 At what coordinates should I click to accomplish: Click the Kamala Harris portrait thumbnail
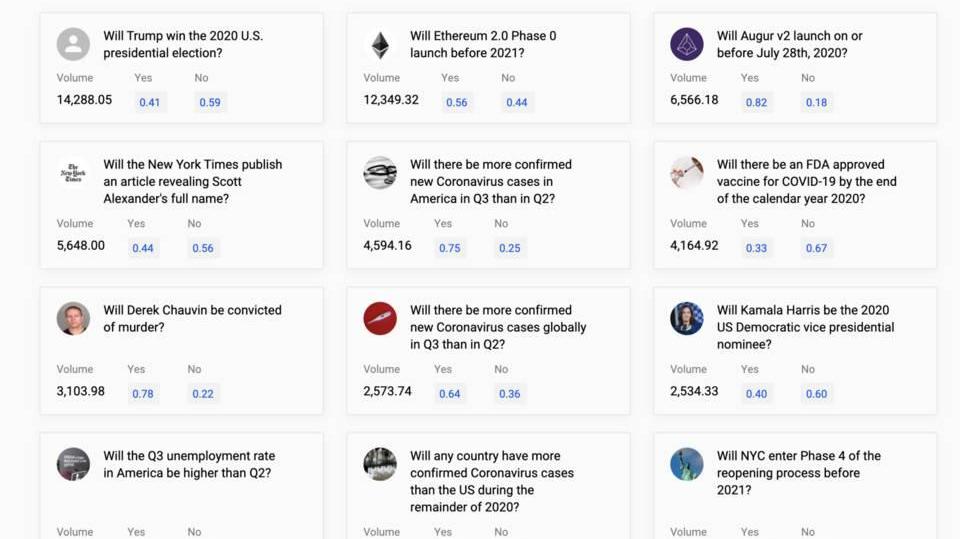point(686,318)
